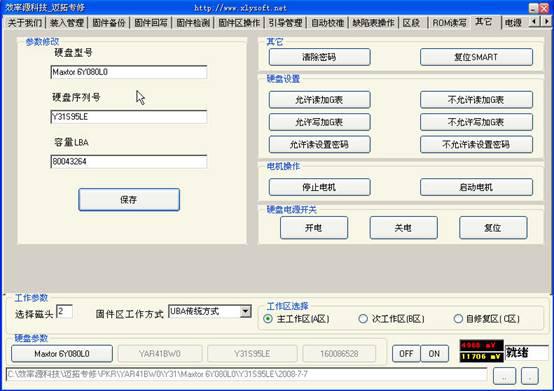
Task: Click the 保存 button
Action: click(x=129, y=200)
